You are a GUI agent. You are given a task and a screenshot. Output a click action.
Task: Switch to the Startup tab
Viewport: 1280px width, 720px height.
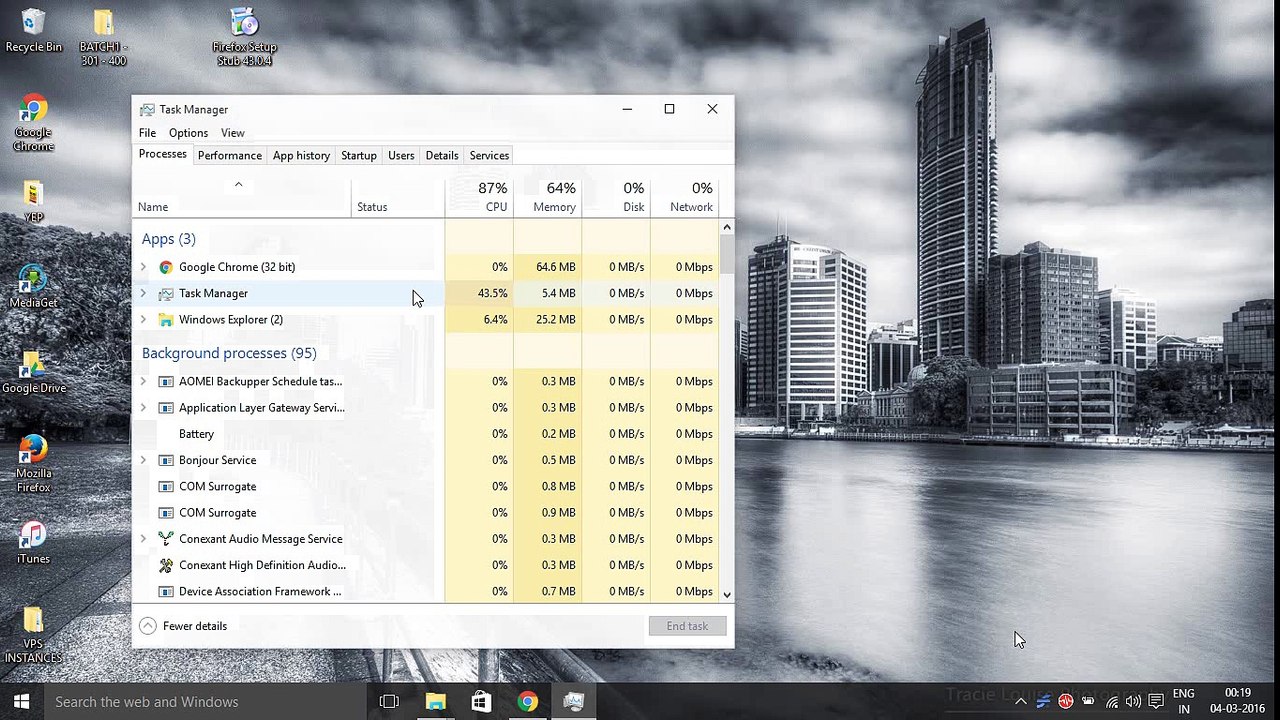359,155
